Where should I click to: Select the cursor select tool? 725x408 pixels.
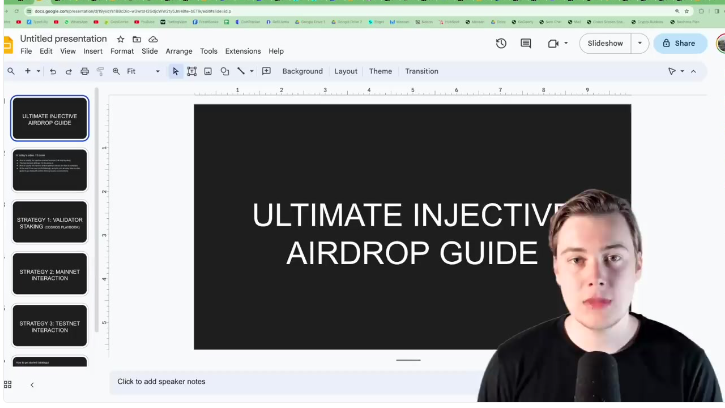(x=175, y=71)
